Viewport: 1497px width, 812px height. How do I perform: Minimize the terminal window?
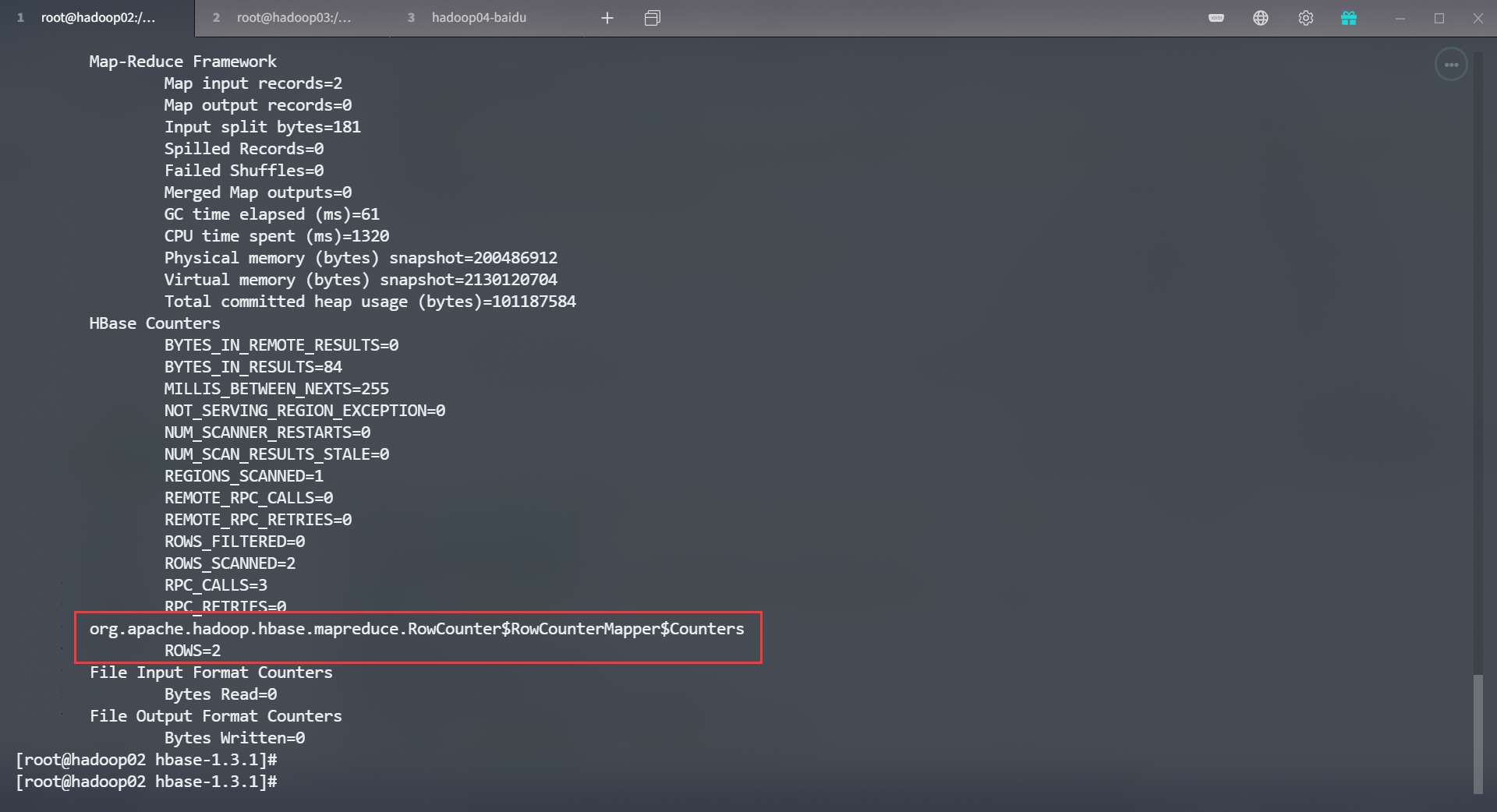coord(1400,18)
